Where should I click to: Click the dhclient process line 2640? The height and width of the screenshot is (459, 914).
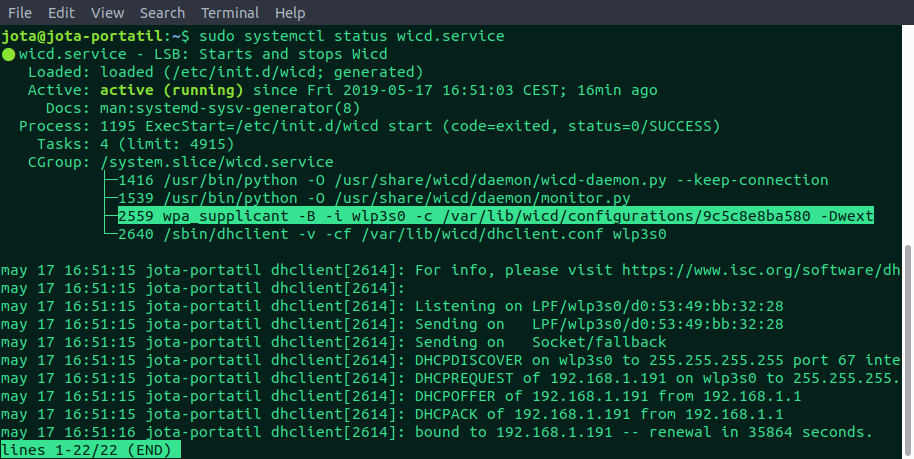(x=392, y=234)
